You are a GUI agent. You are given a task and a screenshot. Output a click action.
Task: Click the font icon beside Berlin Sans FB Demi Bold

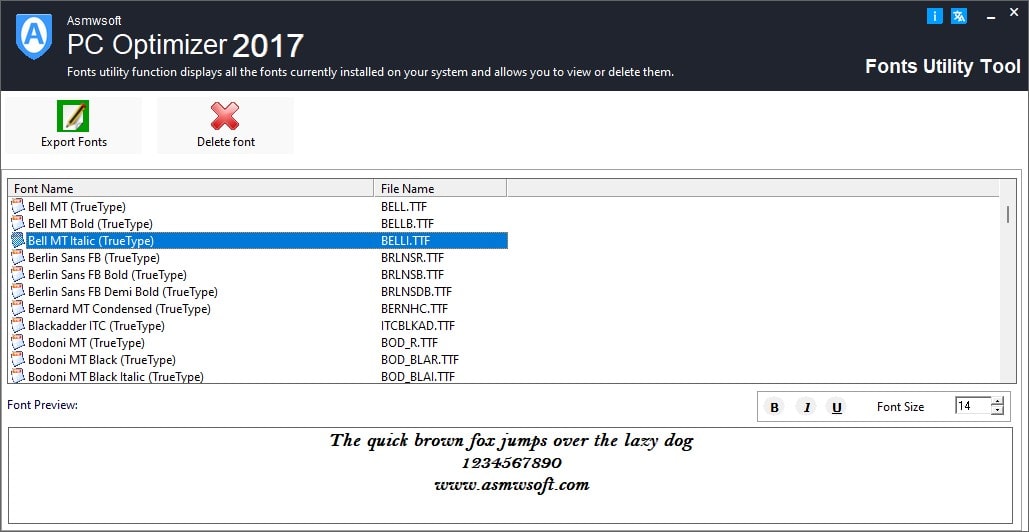pos(18,292)
